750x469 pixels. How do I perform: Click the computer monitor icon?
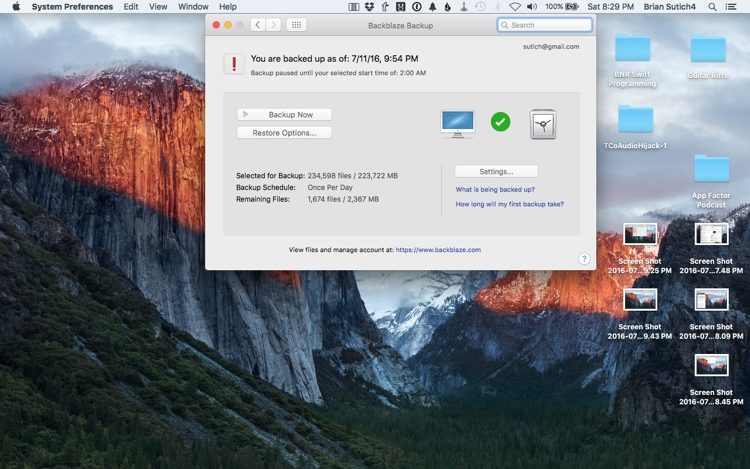pos(458,123)
